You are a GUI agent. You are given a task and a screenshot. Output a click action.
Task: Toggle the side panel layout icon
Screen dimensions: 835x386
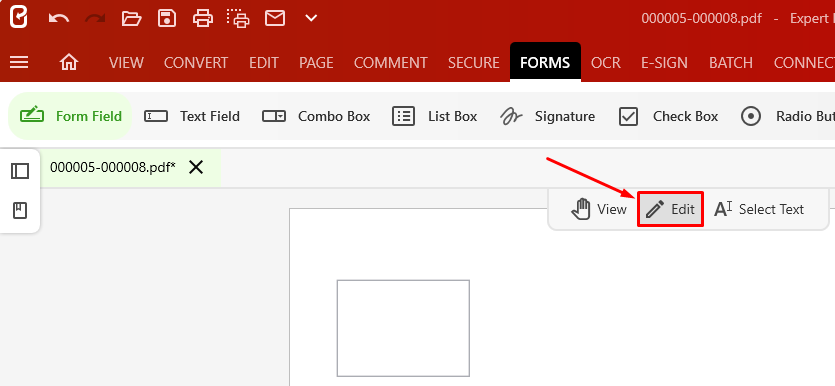tap(20, 171)
